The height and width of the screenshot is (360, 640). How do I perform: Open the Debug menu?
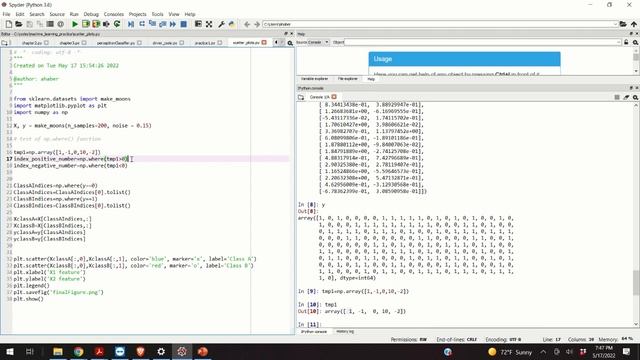click(x=91, y=14)
